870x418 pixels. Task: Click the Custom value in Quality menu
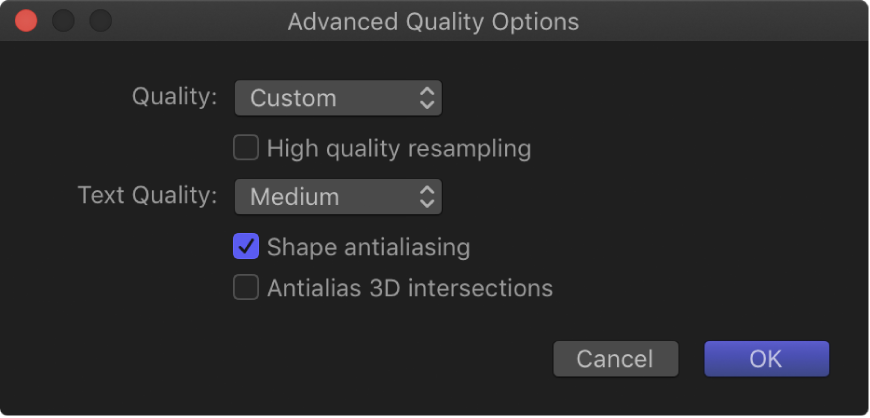[x=293, y=98]
